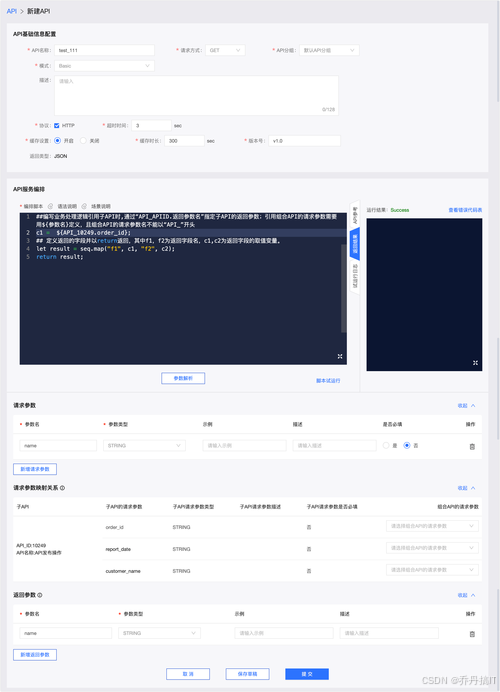
Task: Focus request parameter 示例 input
Action: (244, 446)
